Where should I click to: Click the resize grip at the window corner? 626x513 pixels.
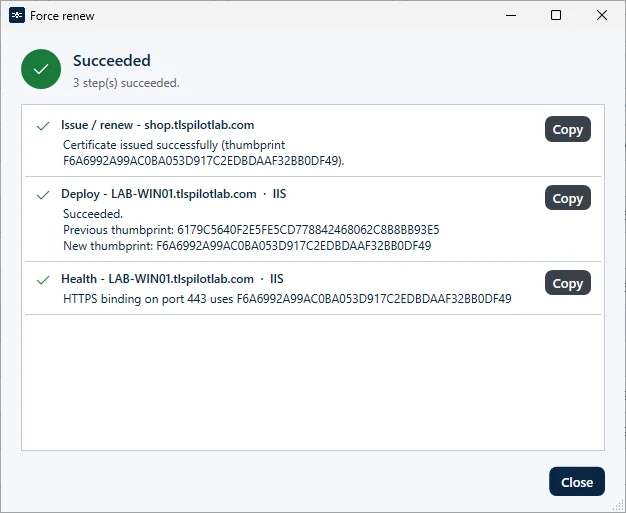point(618,506)
